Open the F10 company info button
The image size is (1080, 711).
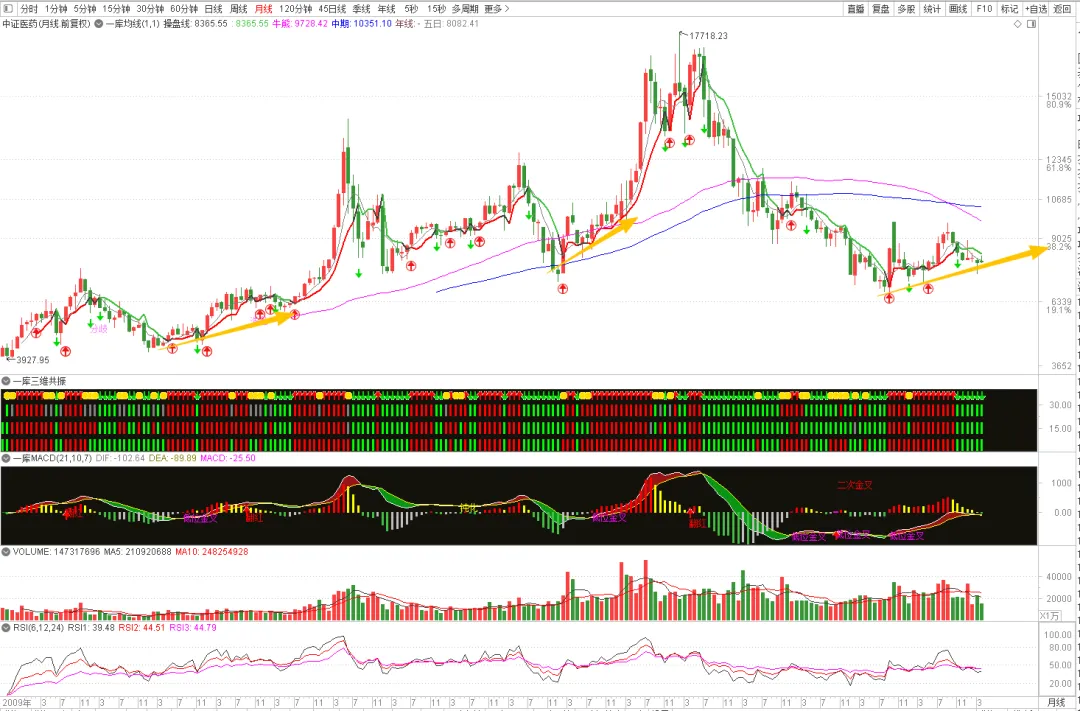[984, 9]
